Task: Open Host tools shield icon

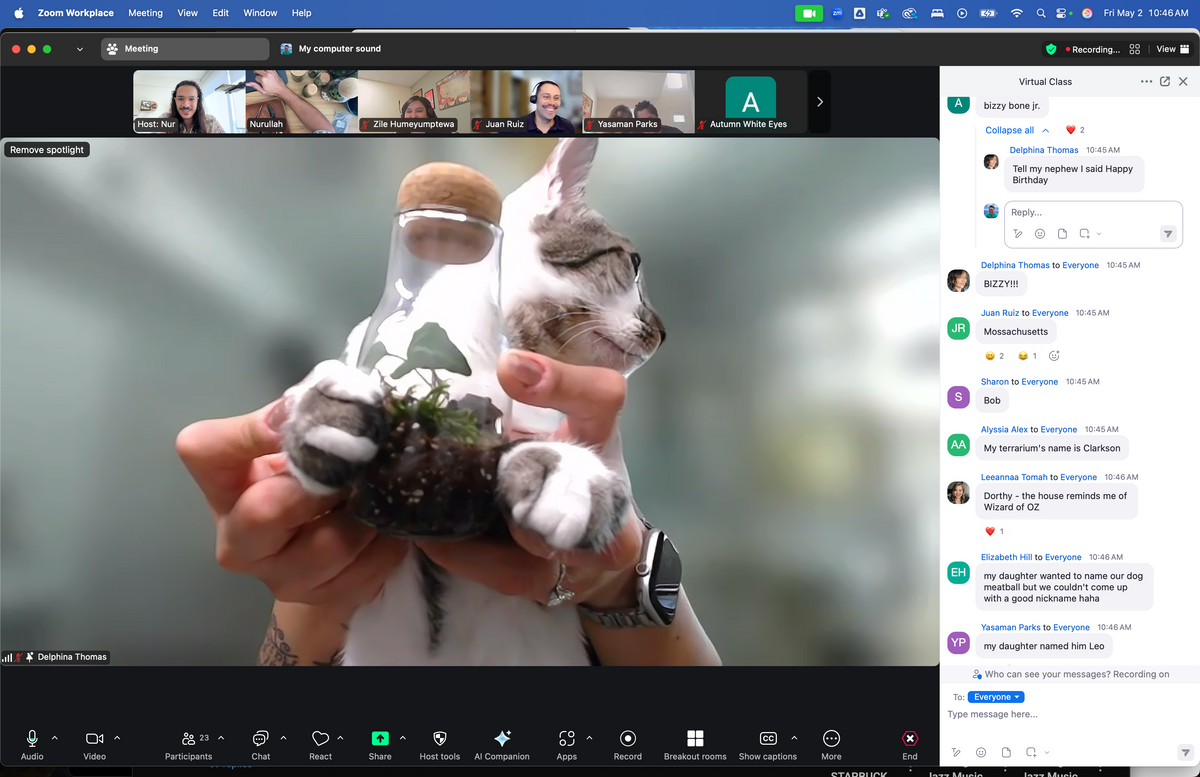Action: 440,738
